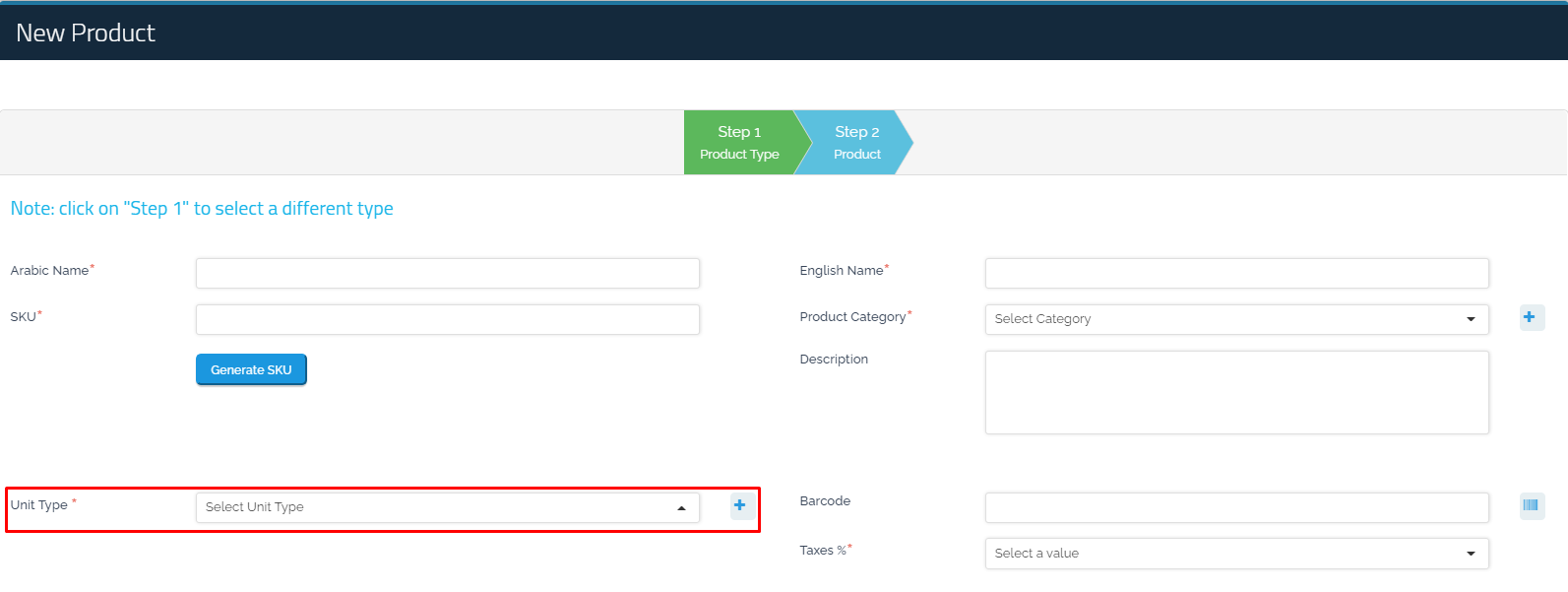The height and width of the screenshot is (592, 1568).
Task: Click the plus icon beside Product Category
Action: (1531, 317)
